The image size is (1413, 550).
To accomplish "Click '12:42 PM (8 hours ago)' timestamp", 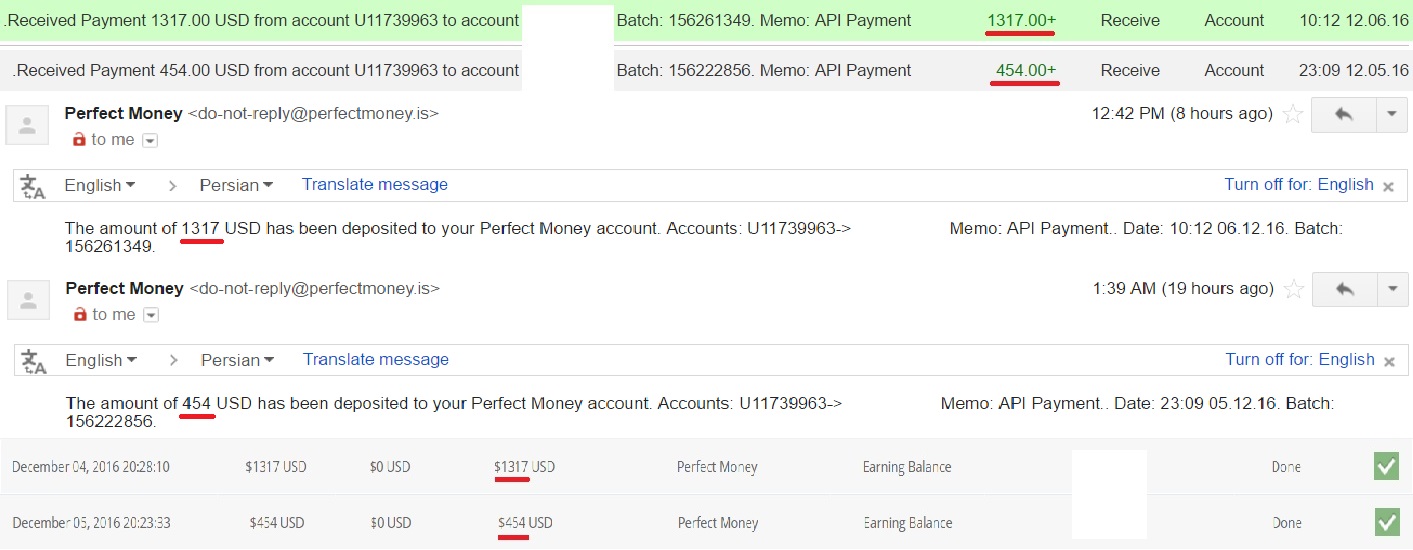I will (x=1182, y=114).
